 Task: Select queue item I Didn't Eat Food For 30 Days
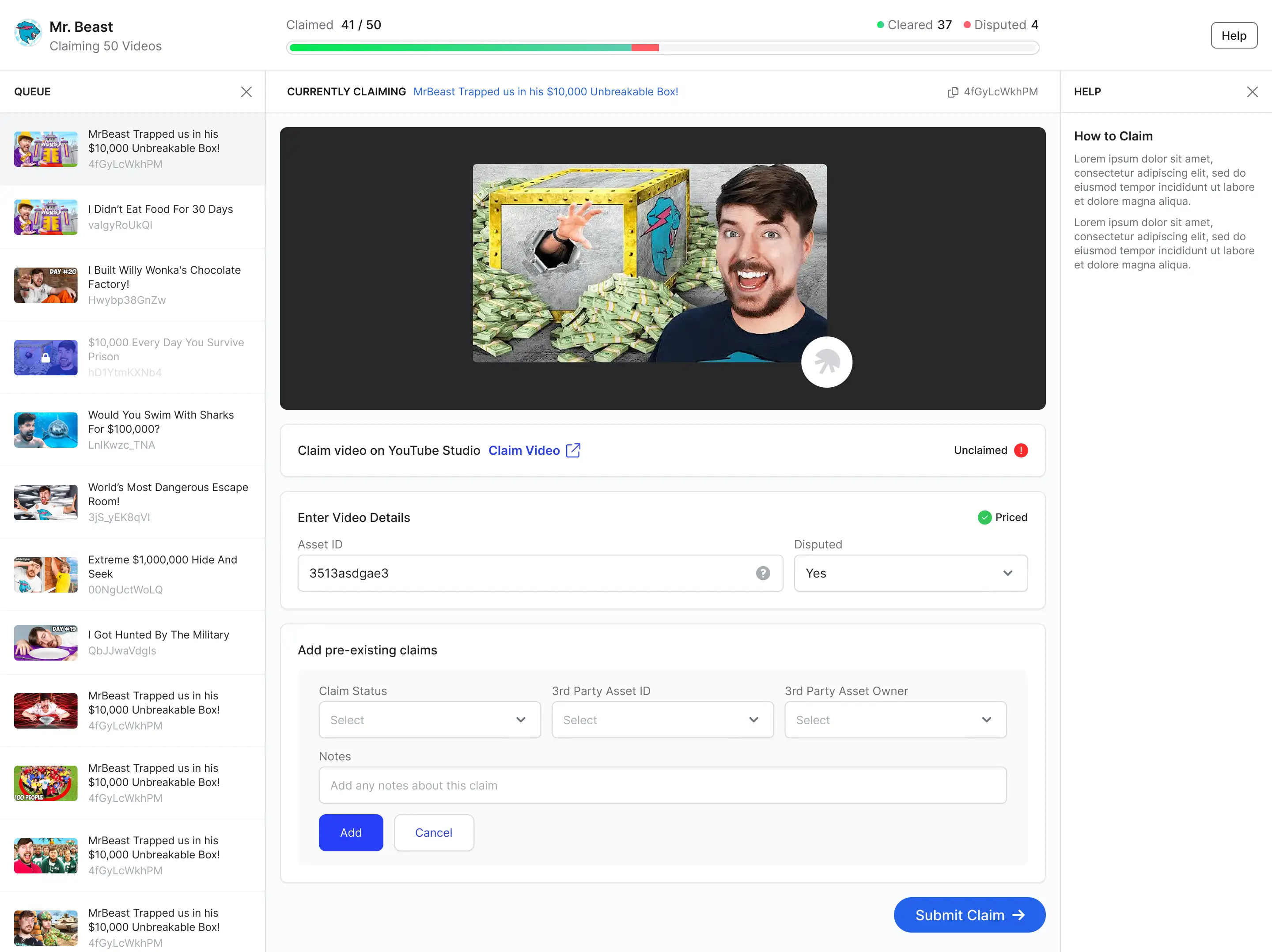coord(132,217)
